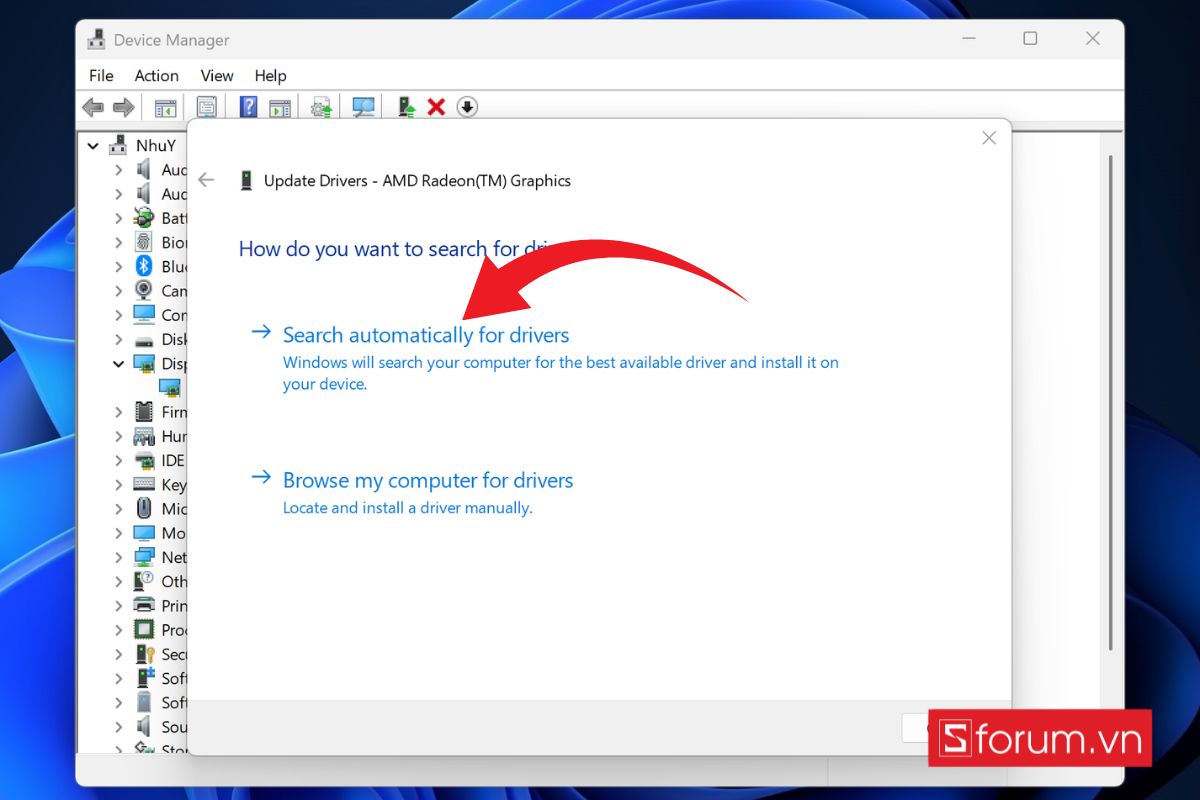Toggle the show/hide action pane toolbar icon
The height and width of the screenshot is (800, 1200).
tap(280, 107)
